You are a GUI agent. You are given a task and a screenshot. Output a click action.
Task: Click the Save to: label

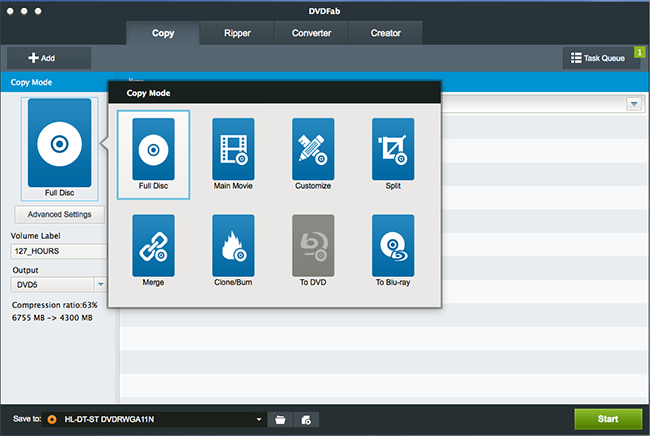27,419
